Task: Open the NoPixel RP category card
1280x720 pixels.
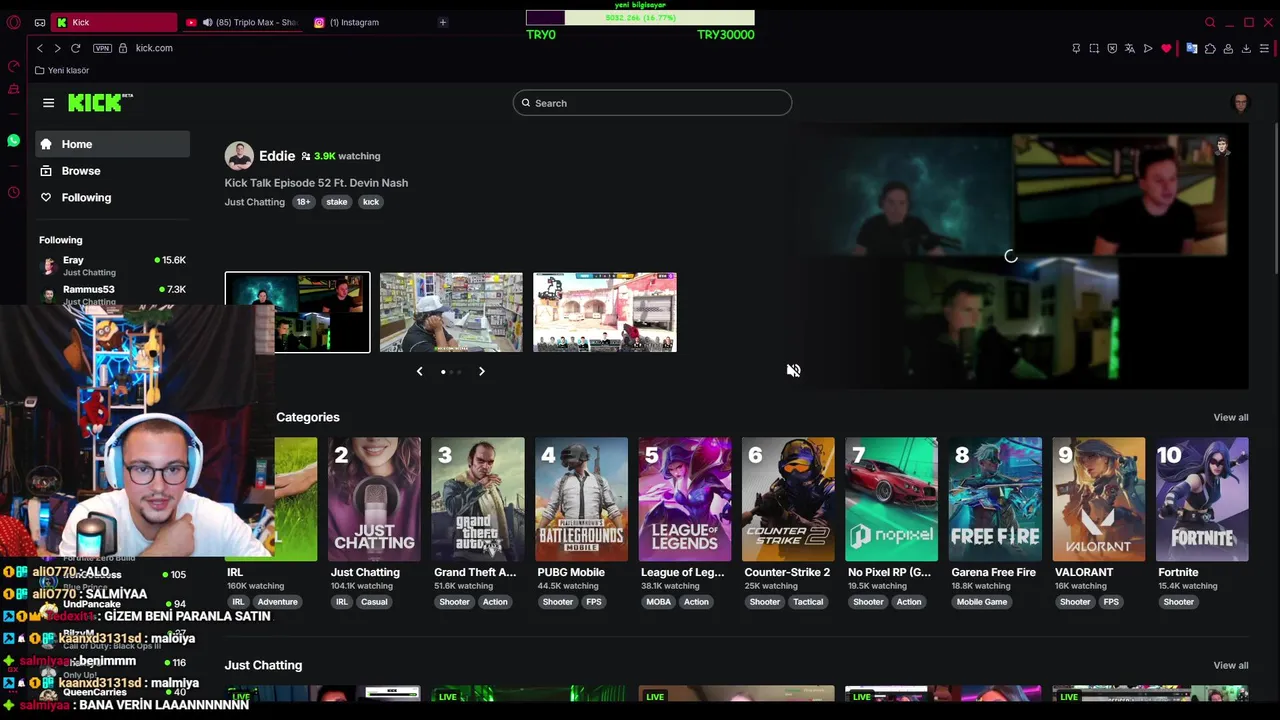Action: coord(892,499)
